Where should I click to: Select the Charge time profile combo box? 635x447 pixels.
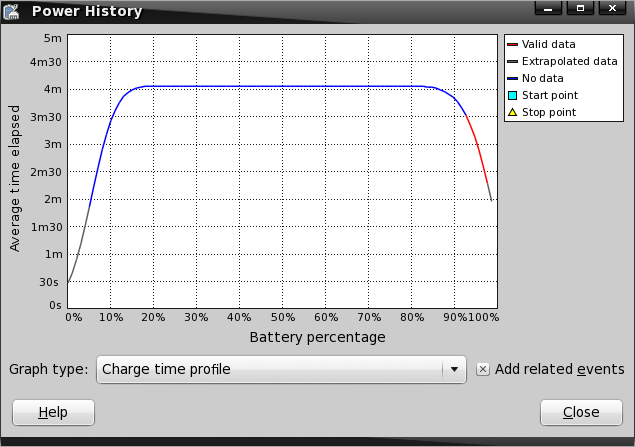pyautogui.click(x=270, y=369)
